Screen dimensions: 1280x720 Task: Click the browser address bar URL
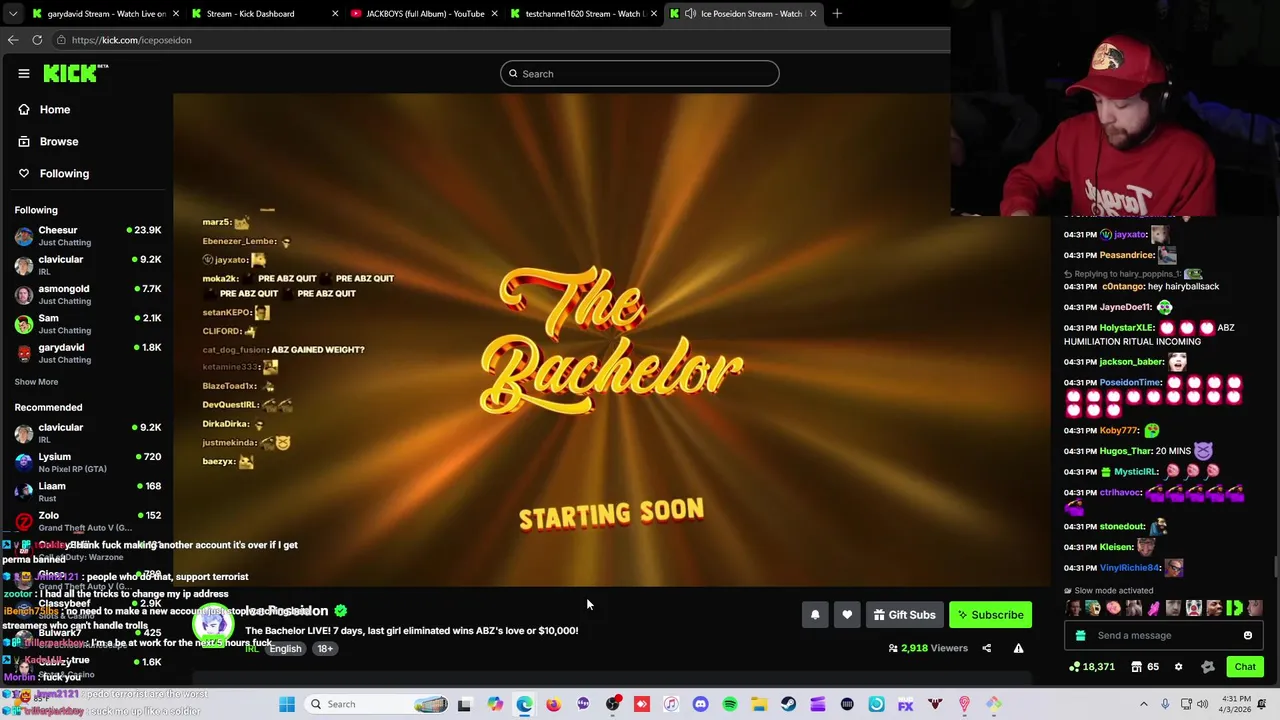131,40
